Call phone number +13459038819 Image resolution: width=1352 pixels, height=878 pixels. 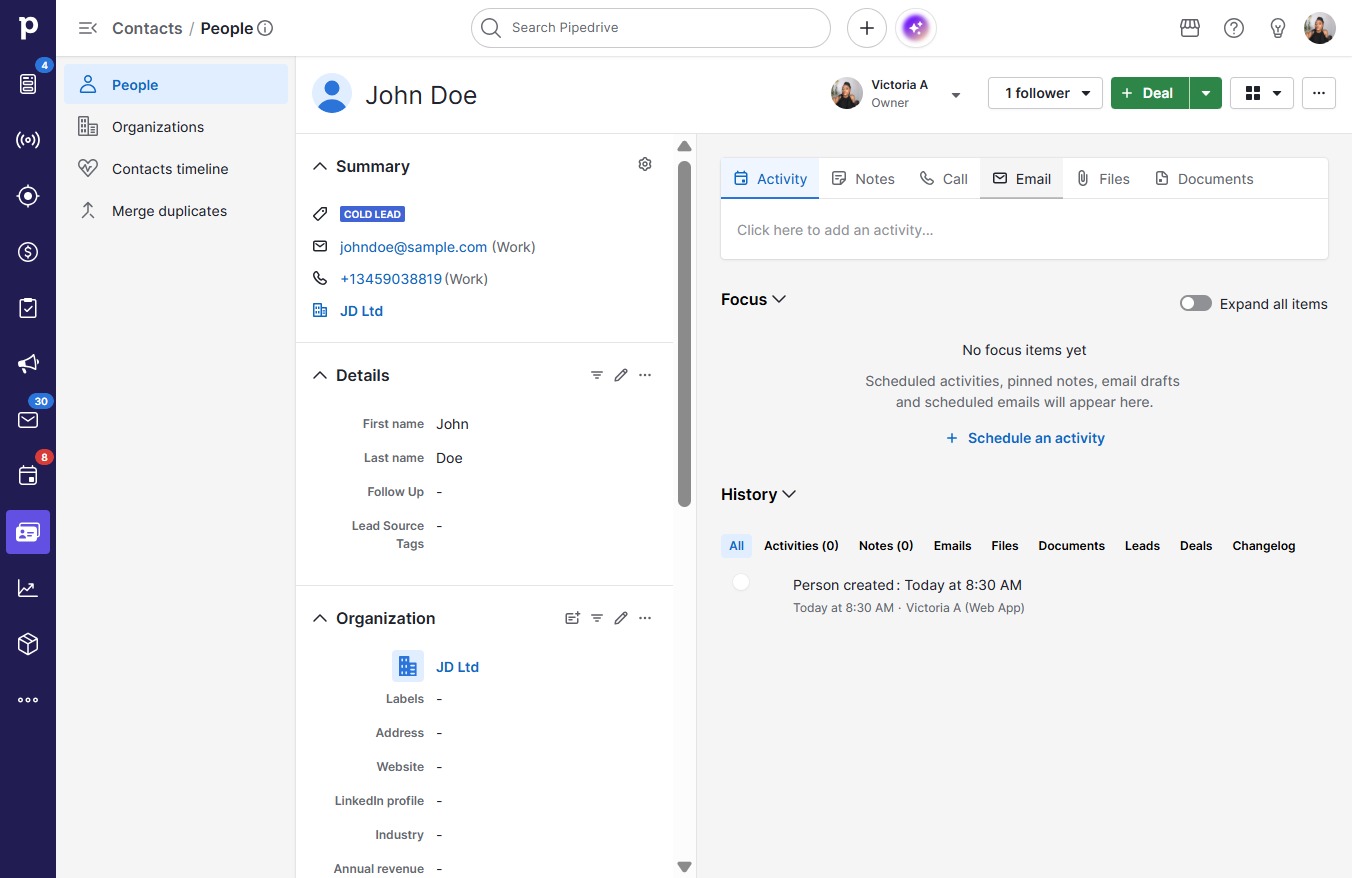pos(391,279)
